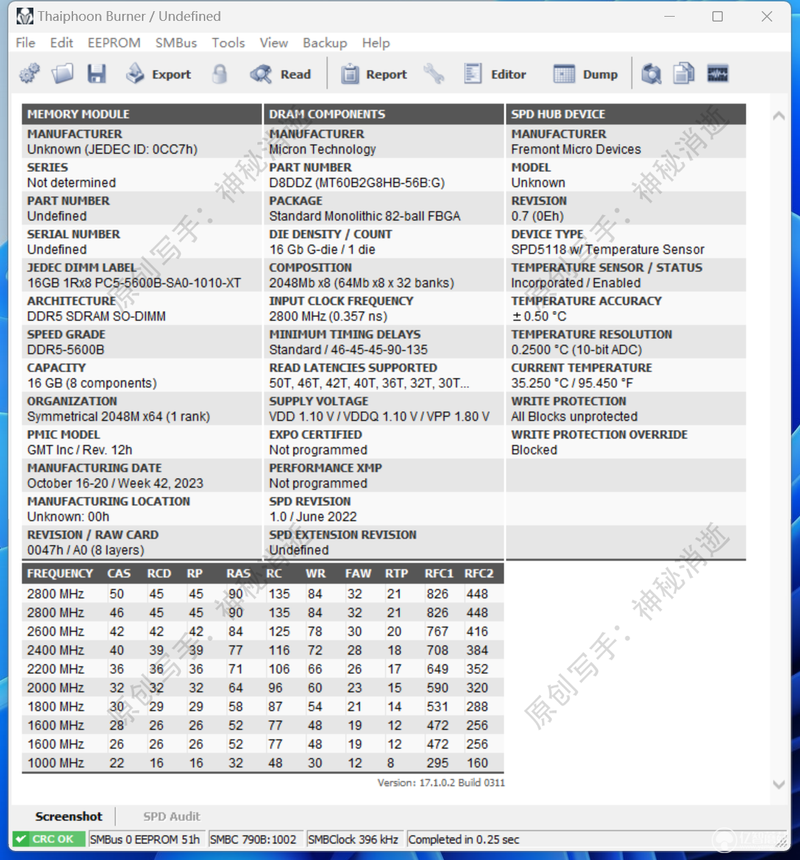Click PMIC model GMT Inc / Rev. 12h
800x860 pixels.
(80, 450)
